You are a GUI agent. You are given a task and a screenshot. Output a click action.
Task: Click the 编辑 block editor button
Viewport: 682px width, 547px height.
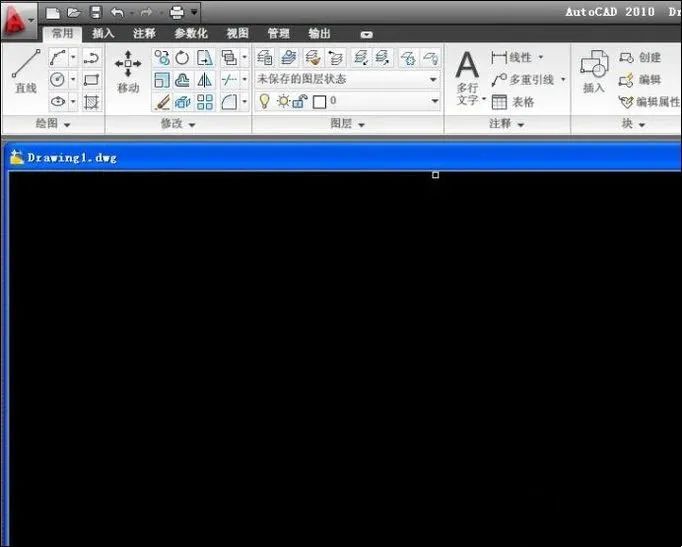click(640, 80)
